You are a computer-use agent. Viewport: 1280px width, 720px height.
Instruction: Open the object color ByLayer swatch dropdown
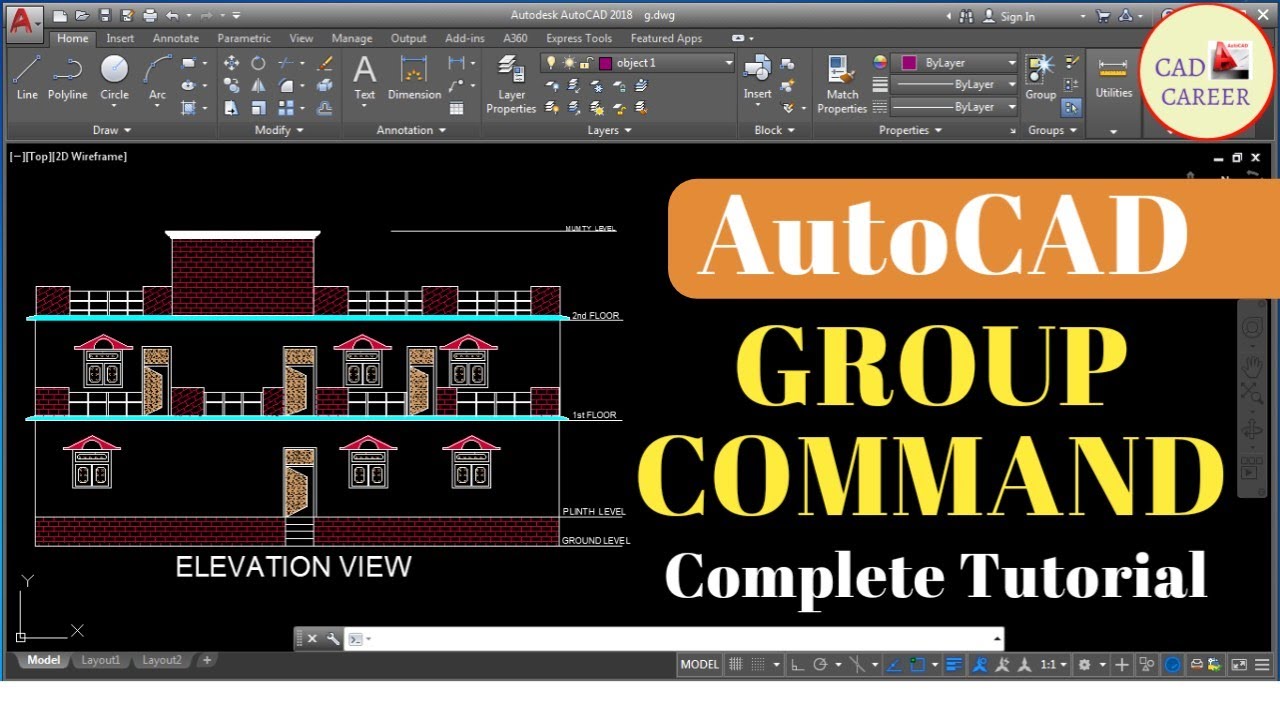(955, 63)
